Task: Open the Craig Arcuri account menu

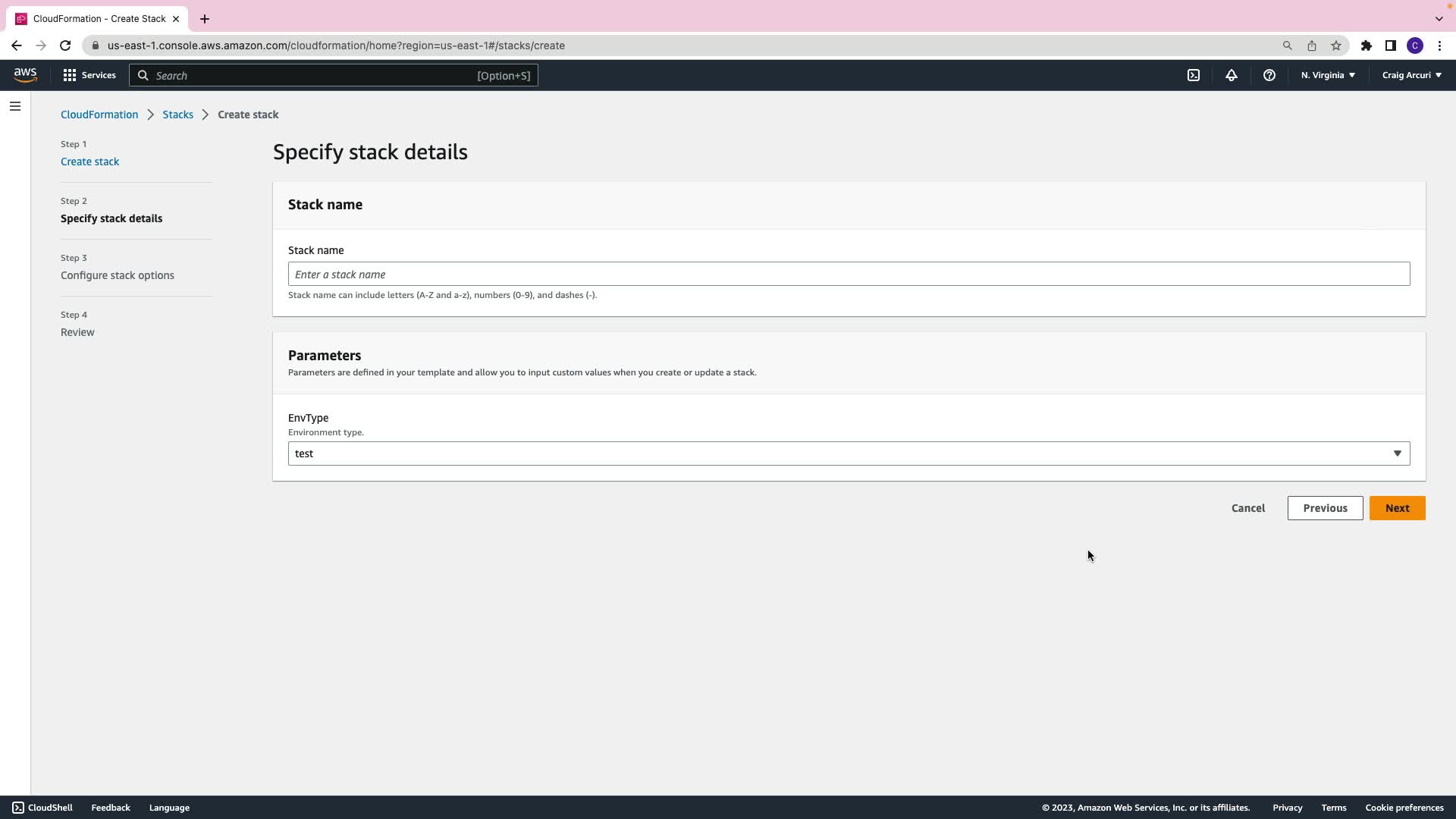Action: [1411, 75]
